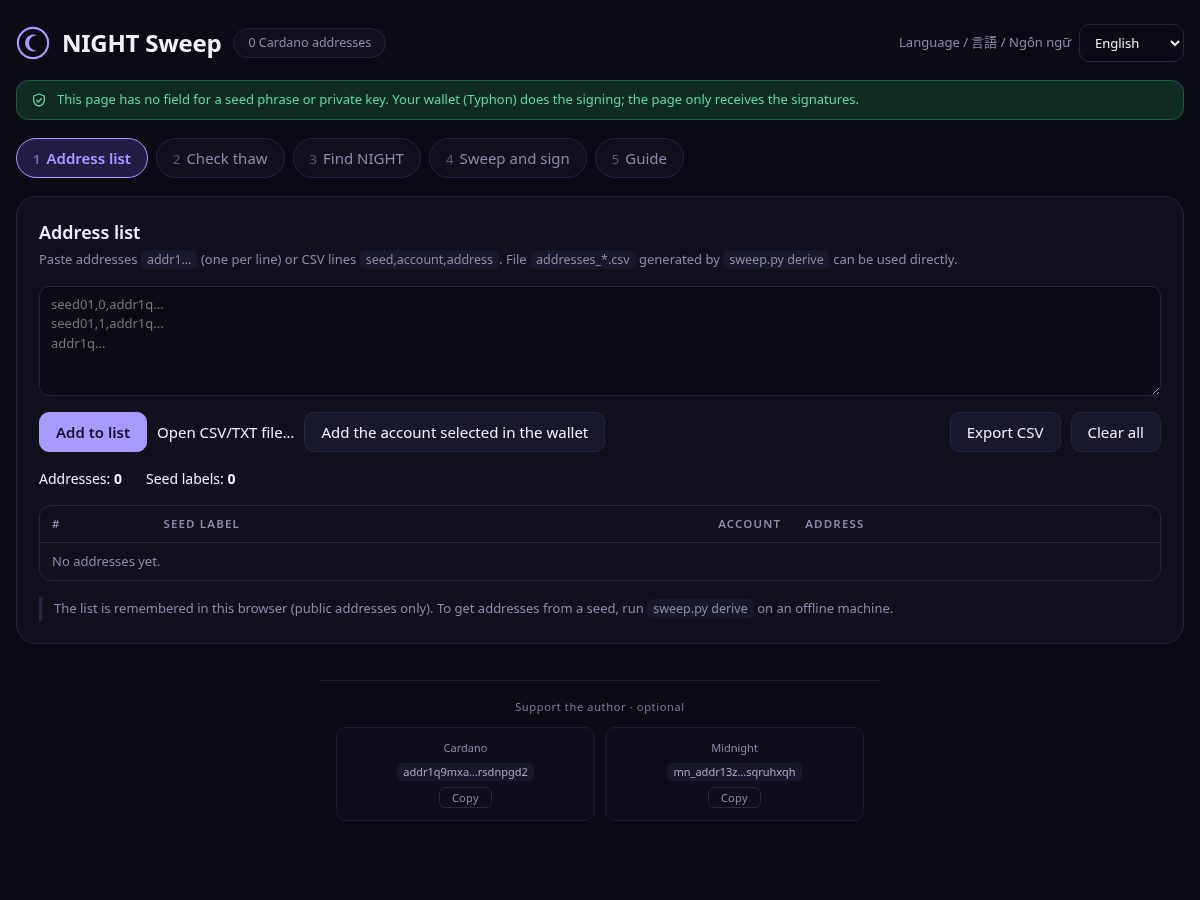Open the Guide tab
The image size is (1200, 900).
[639, 158]
